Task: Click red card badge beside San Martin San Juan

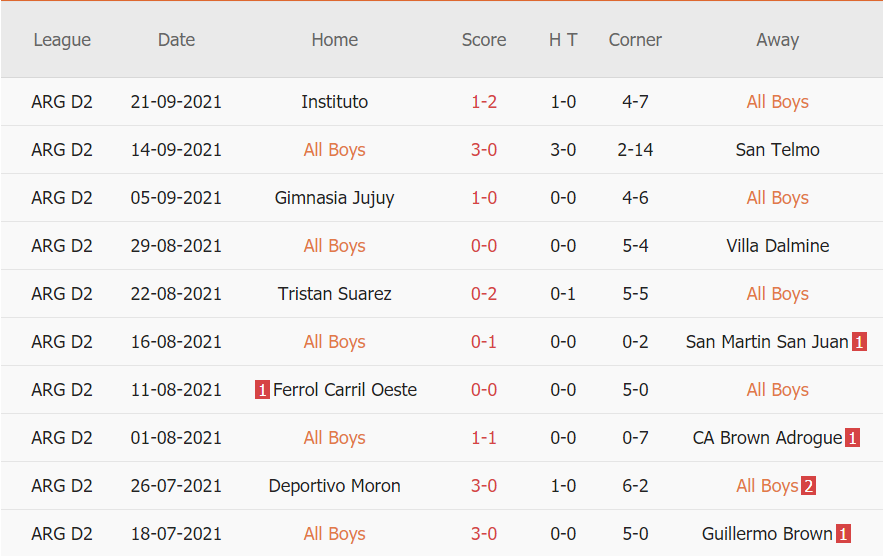Action: click(859, 342)
